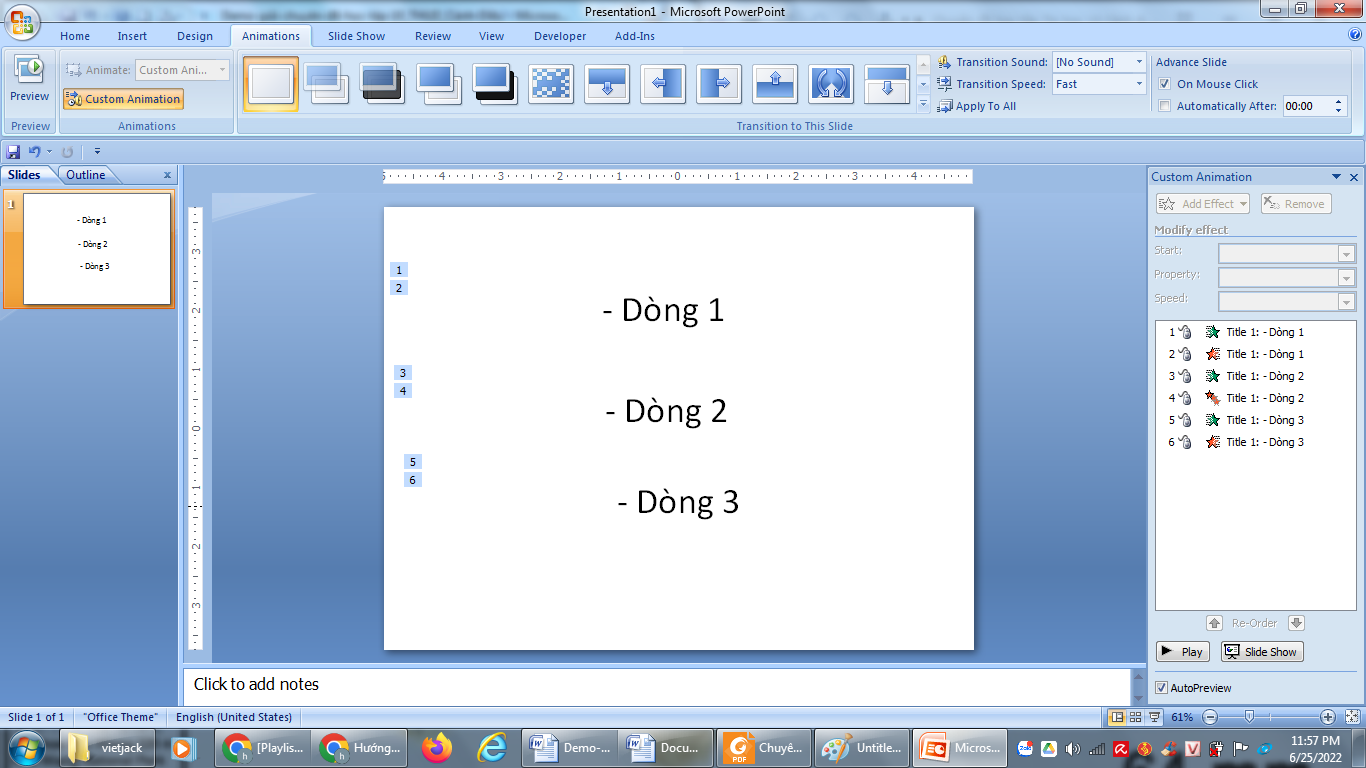1366x768 pixels.
Task: Open the Transition Sound dropdown
Action: click(1138, 62)
